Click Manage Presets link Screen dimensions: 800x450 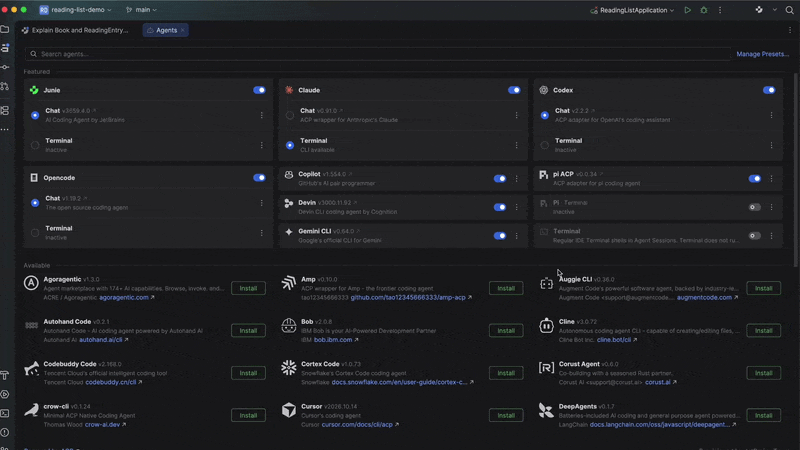pos(762,54)
